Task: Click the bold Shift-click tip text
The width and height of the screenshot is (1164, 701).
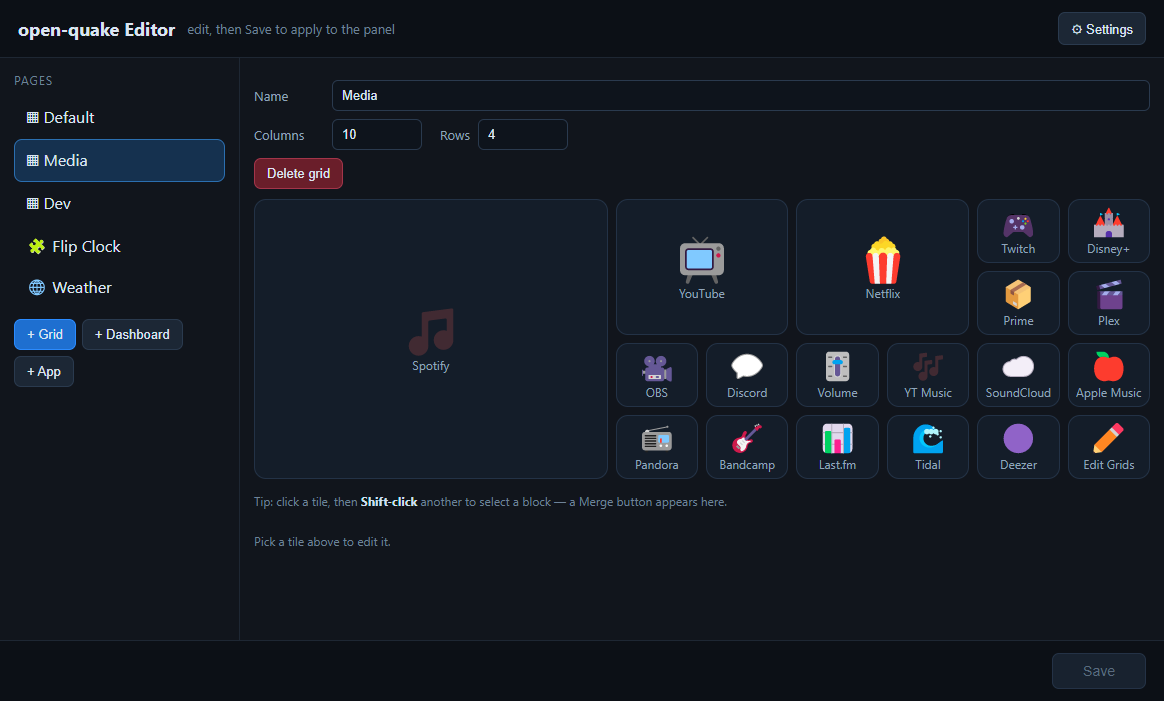Action: coord(389,502)
